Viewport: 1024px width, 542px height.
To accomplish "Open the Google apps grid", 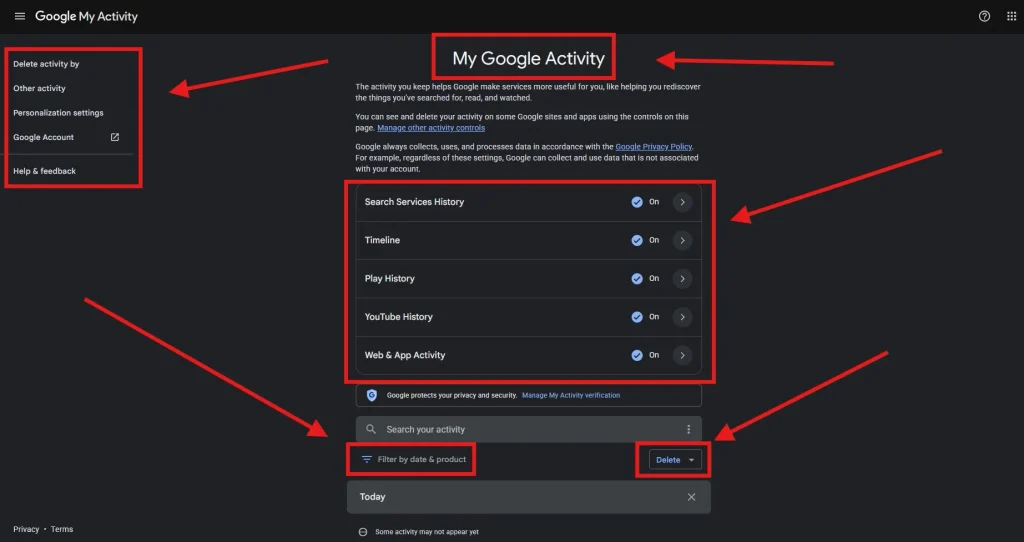I will tap(1012, 16).
